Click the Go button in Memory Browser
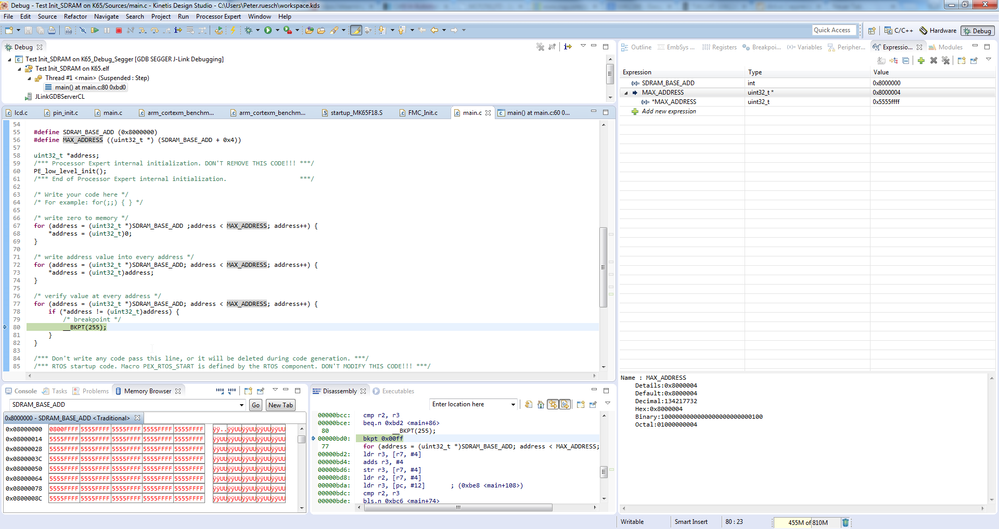The height and width of the screenshot is (529, 999). click(x=256, y=405)
